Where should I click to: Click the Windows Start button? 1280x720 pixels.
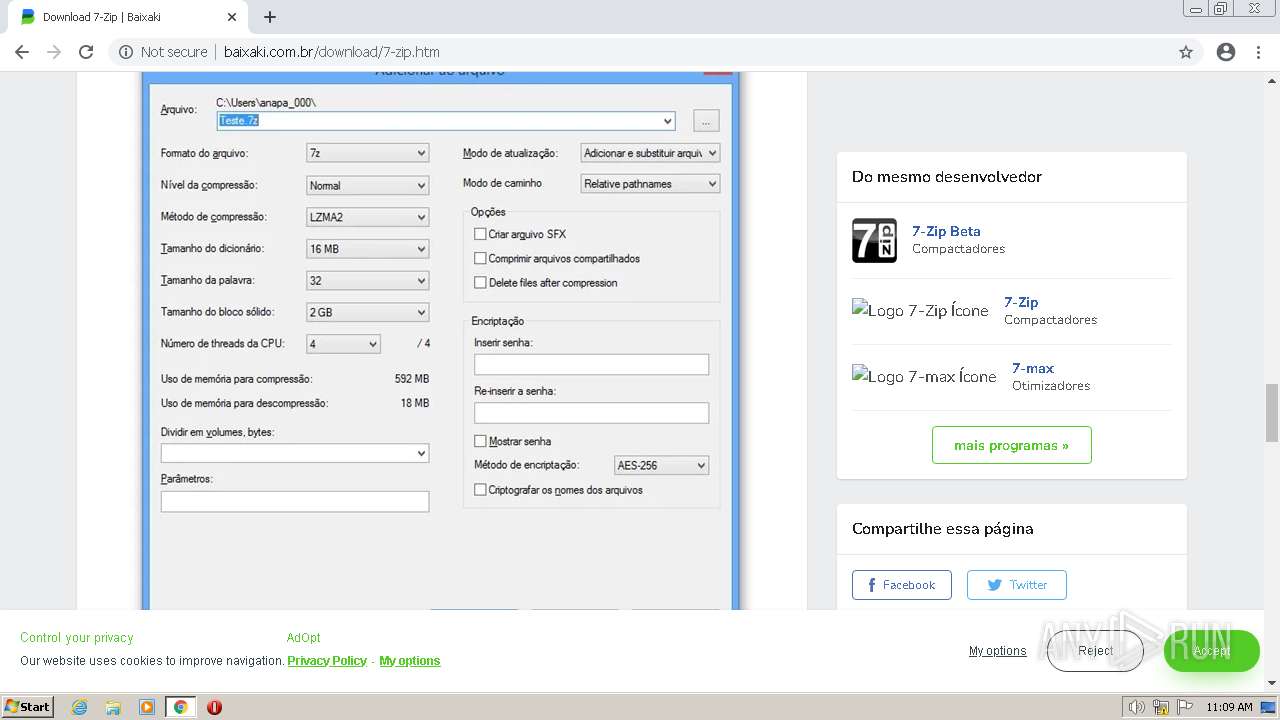[28, 707]
